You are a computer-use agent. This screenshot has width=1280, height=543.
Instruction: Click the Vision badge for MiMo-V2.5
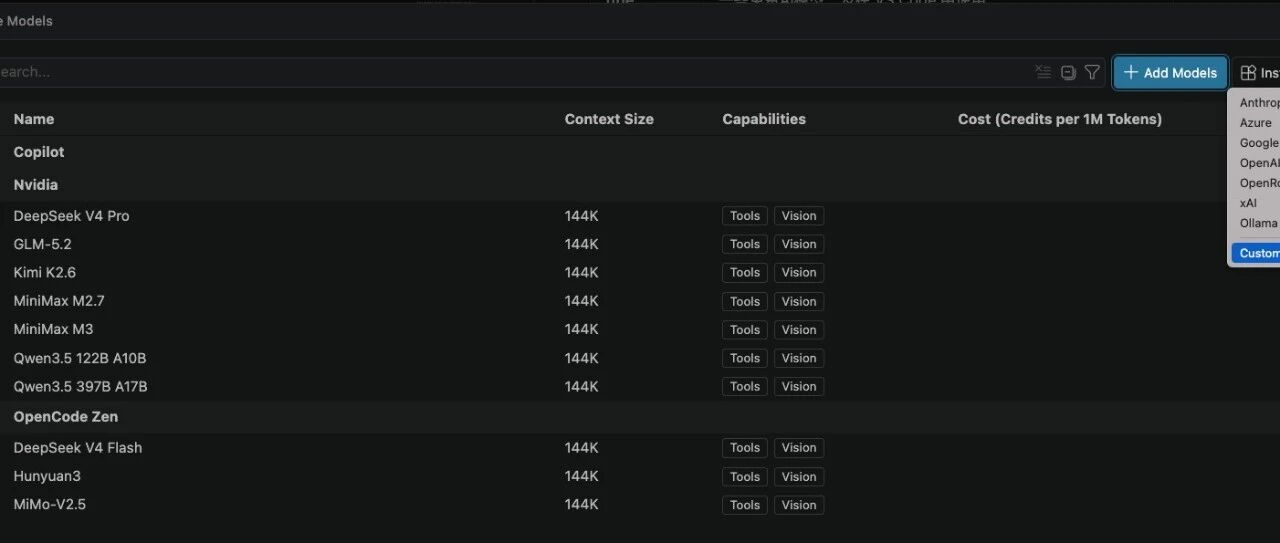click(x=799, y=505)
